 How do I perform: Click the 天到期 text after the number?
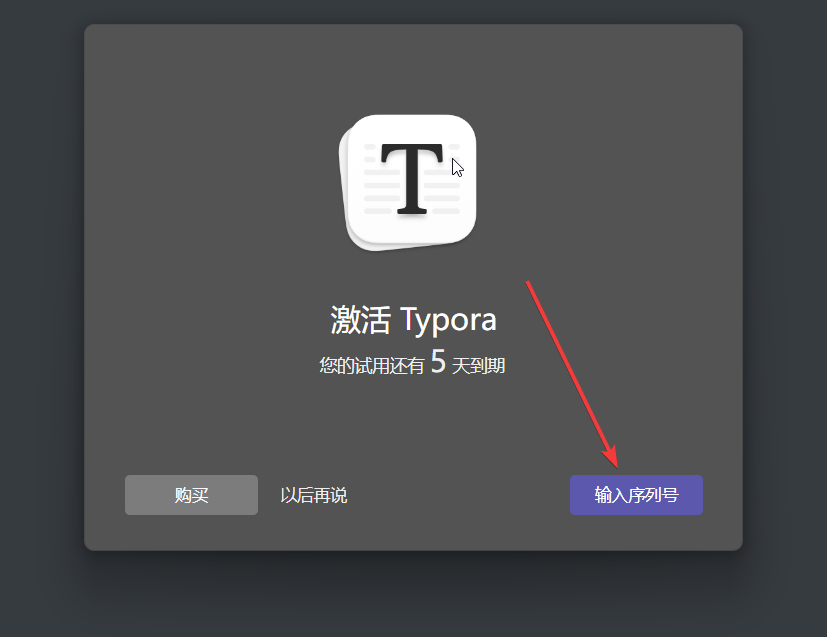[478, 366]
